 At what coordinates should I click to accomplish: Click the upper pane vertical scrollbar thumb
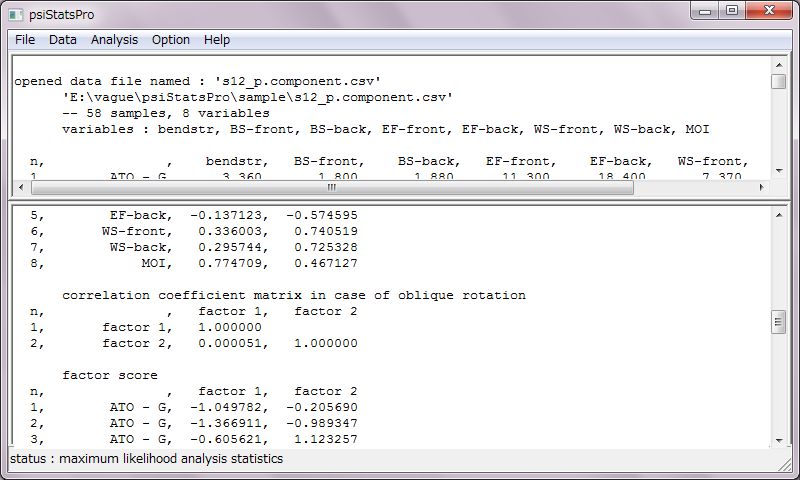[x=779, y=82]
